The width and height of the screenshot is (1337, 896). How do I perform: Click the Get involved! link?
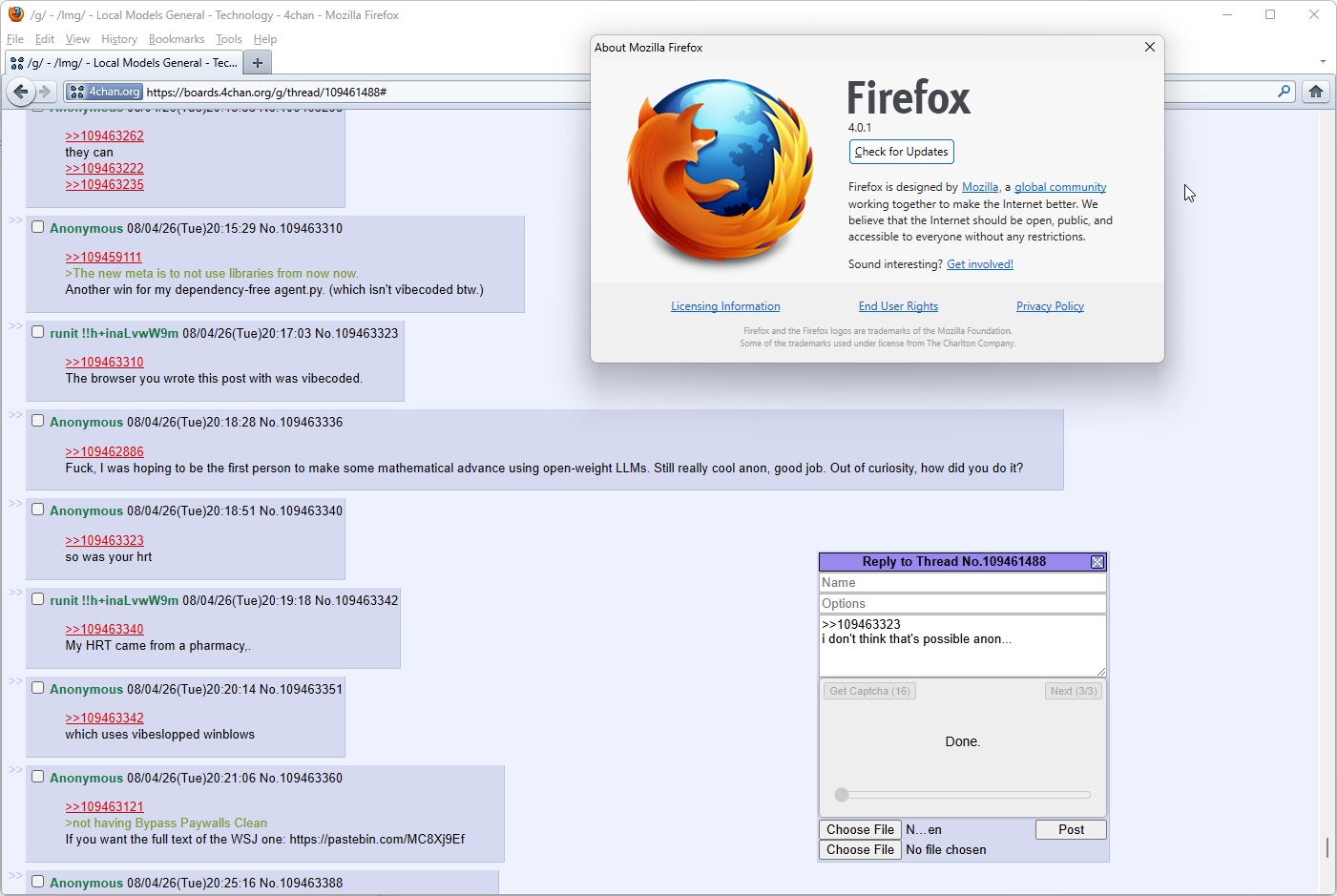point(980,264)
